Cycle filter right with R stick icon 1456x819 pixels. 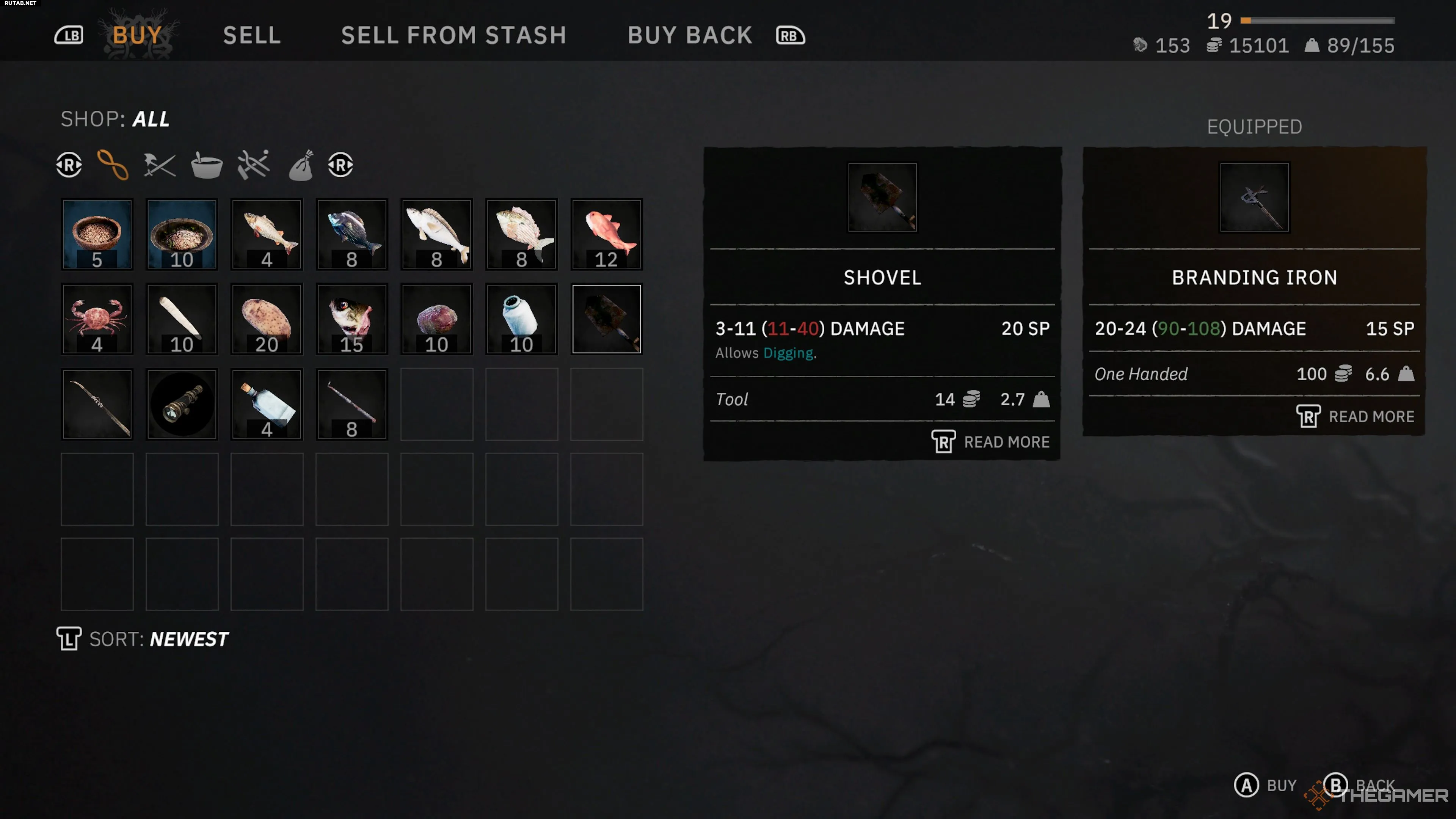340,165
